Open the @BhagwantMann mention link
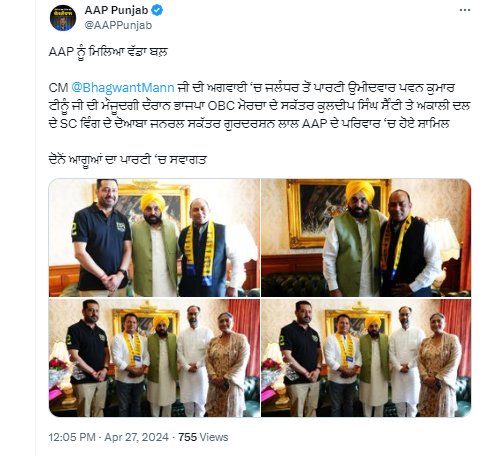Screen dimensions: 484x456 point(123,88)
